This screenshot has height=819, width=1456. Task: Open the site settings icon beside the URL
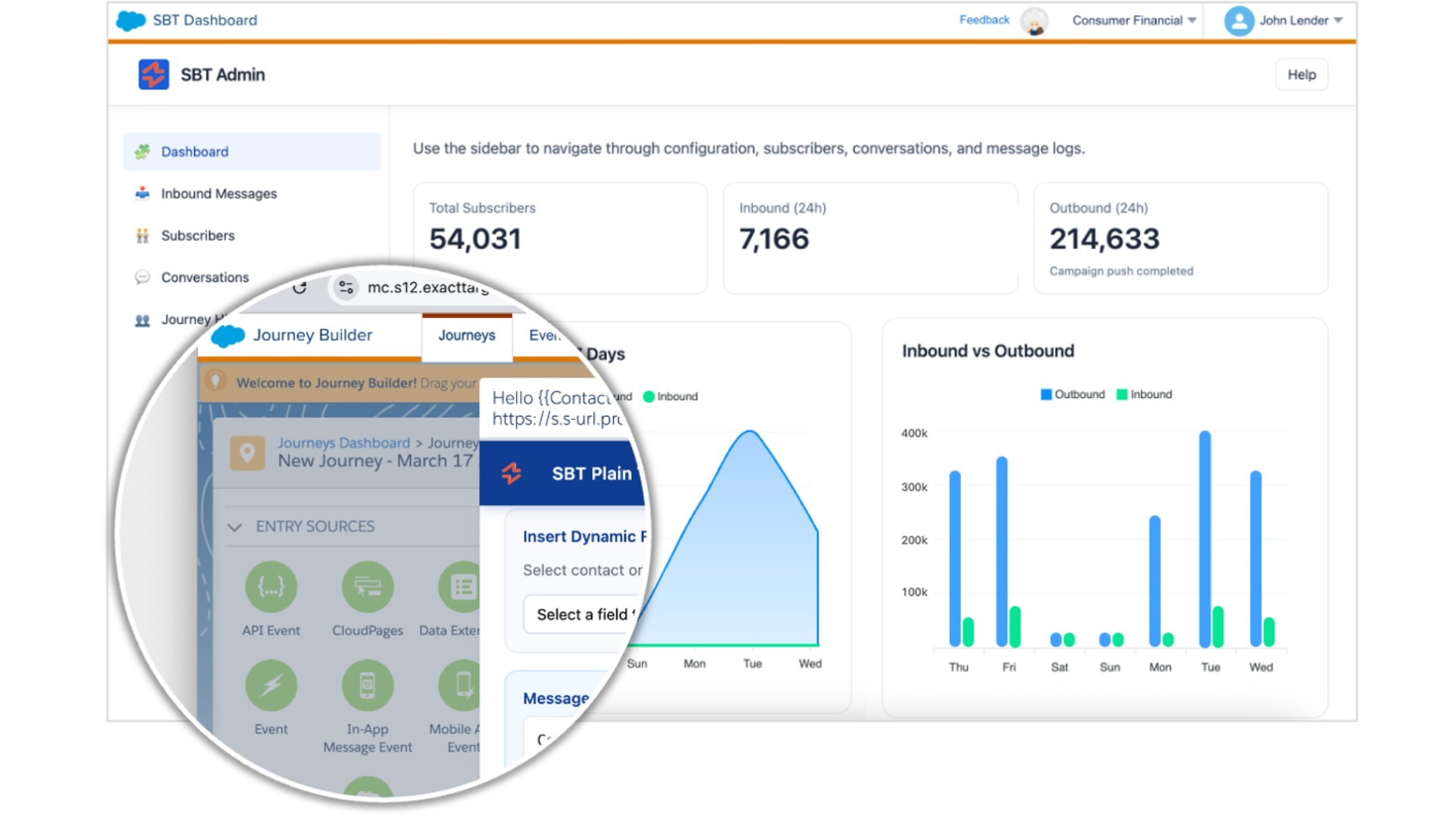coord(346,288)
